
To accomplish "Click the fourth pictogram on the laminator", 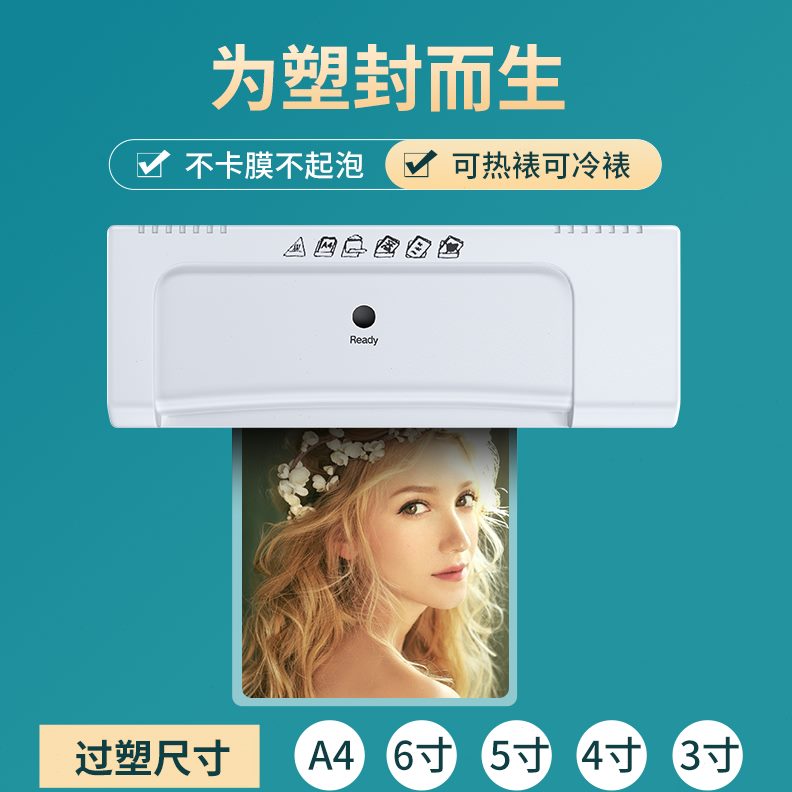I will point(387,246).
